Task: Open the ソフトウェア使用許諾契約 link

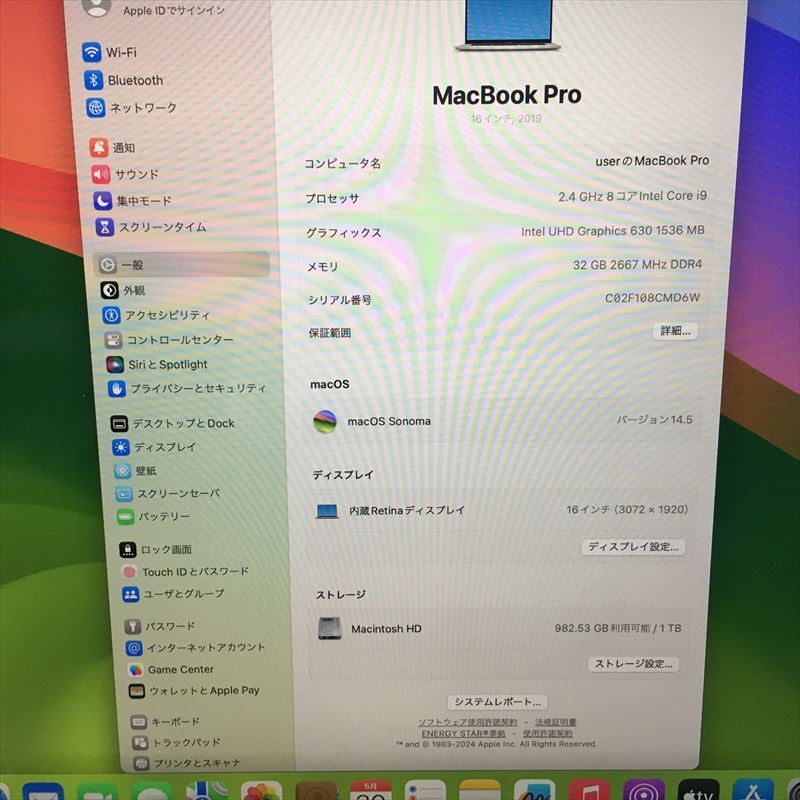Action: click(x=467, y=722)
